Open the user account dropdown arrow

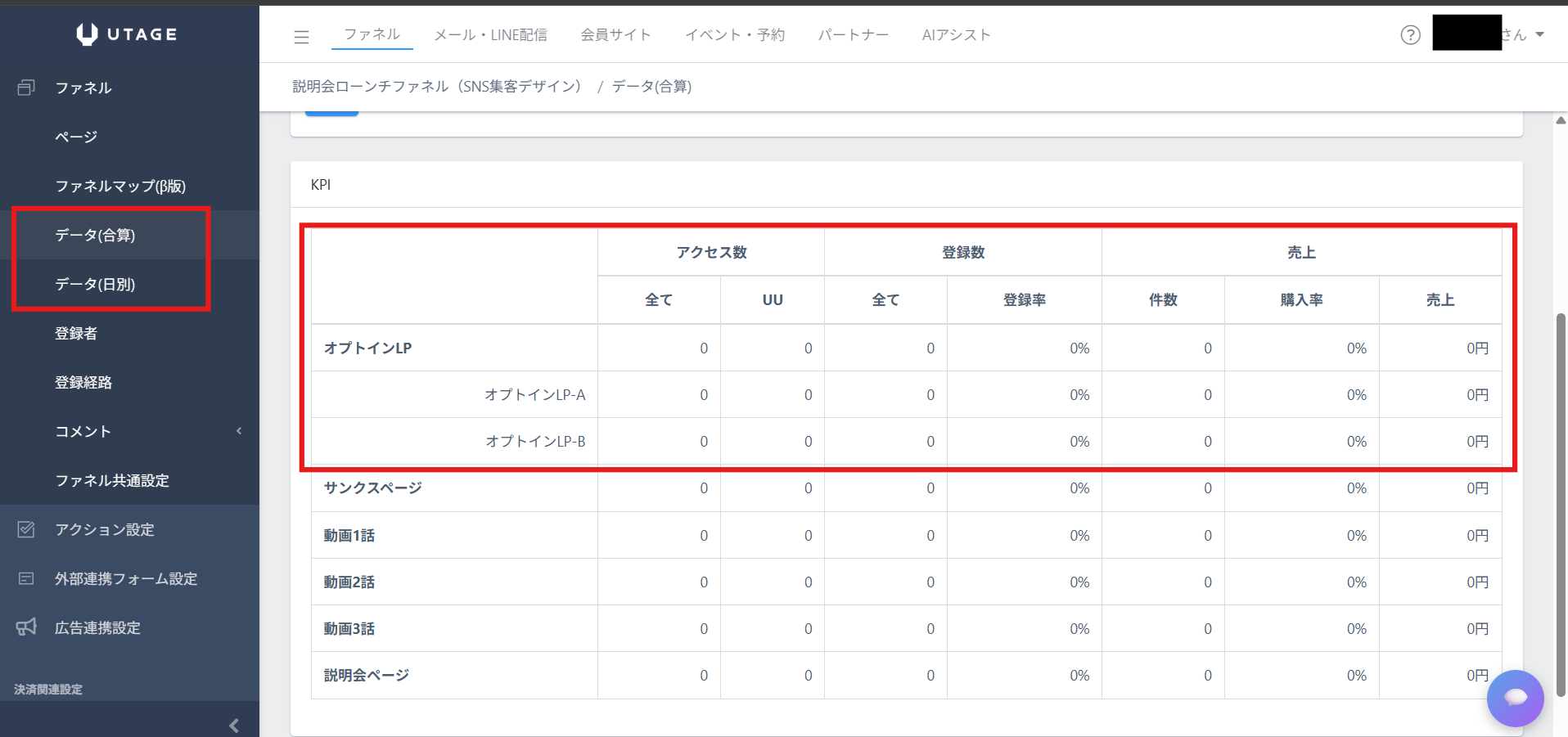tap(1539, 35)
